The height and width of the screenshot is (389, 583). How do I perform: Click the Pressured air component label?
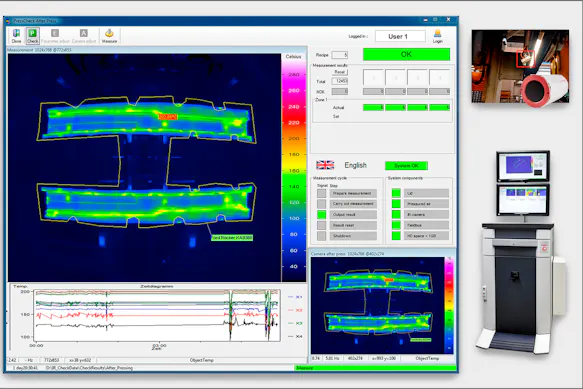[426, 204]
